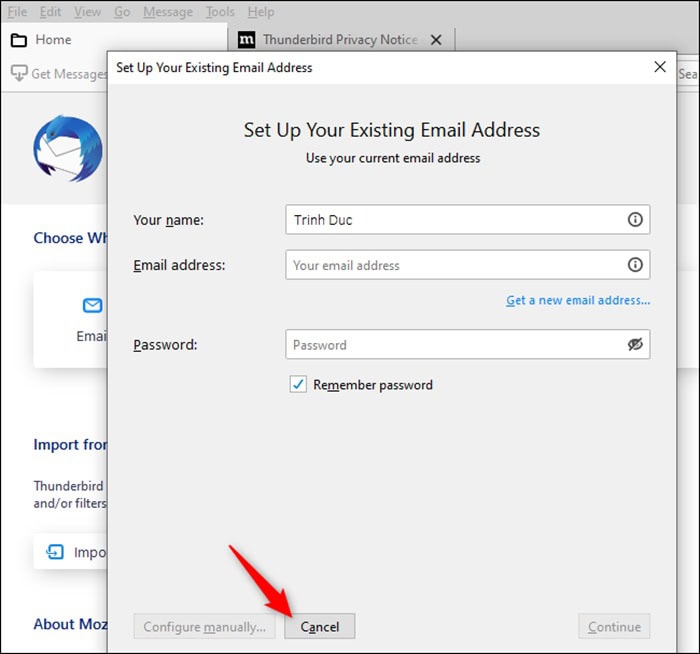This screenshot has height=654, width=700.
Task: Open the Get a new email address link
Action: (578, 300)
